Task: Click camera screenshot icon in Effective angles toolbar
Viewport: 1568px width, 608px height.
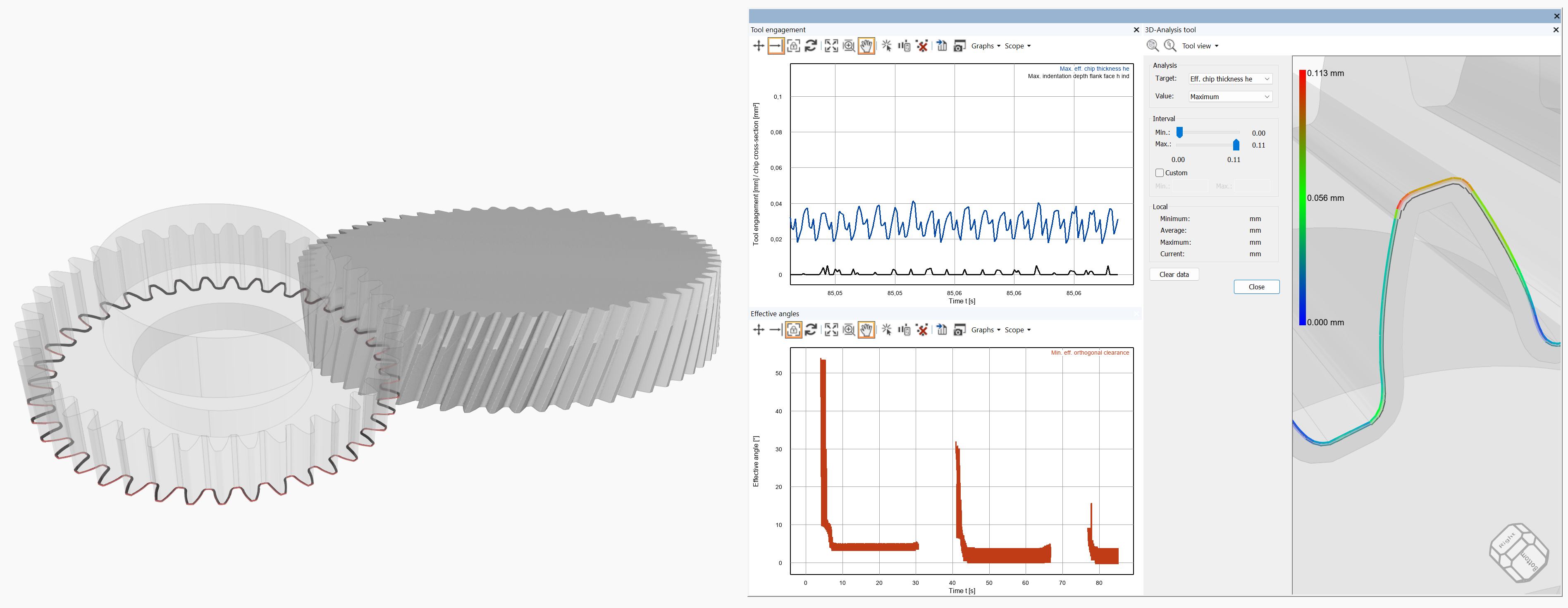Action: [959, 330]
